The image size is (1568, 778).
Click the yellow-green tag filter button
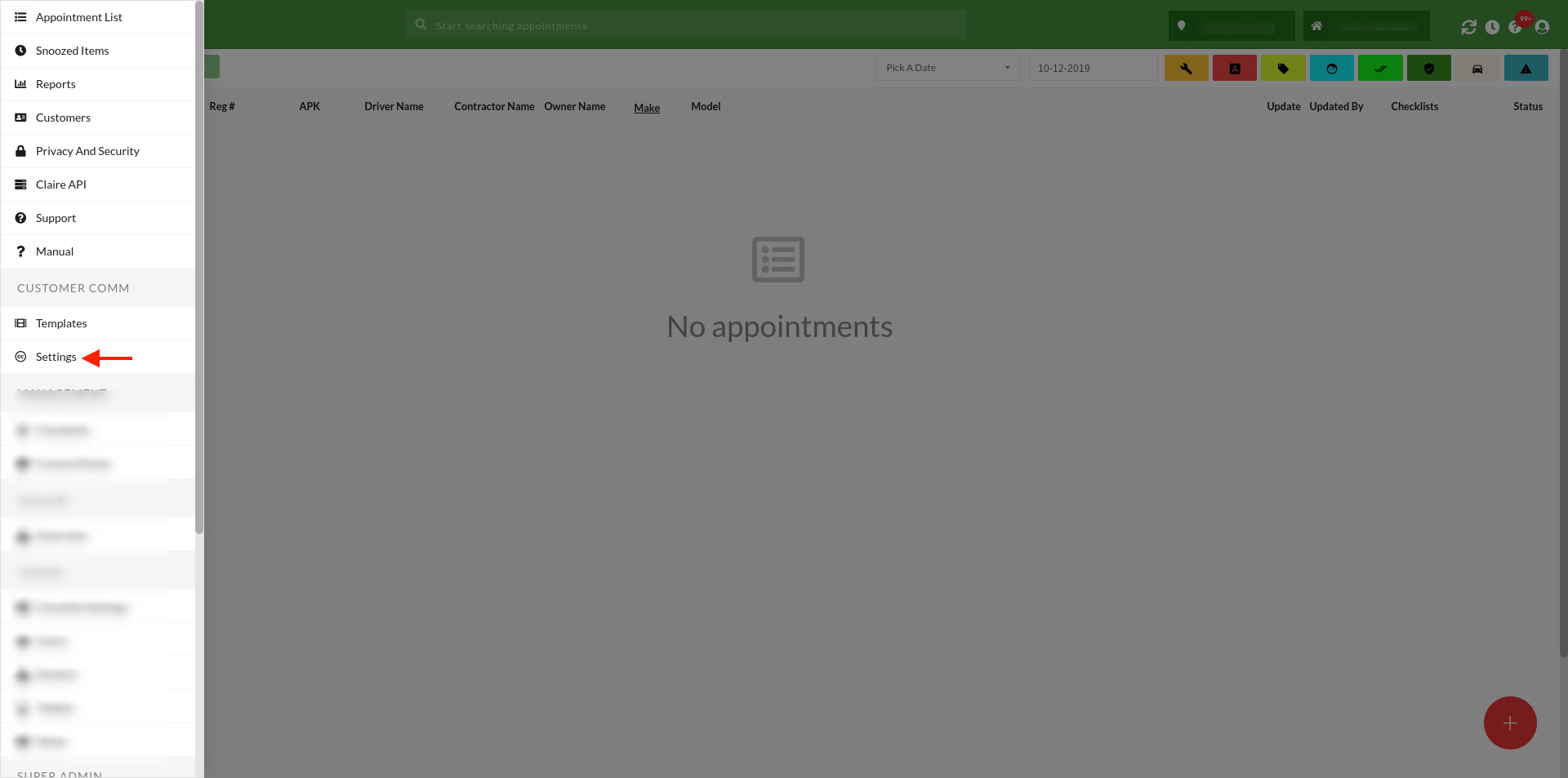[x=1282, y=69]
